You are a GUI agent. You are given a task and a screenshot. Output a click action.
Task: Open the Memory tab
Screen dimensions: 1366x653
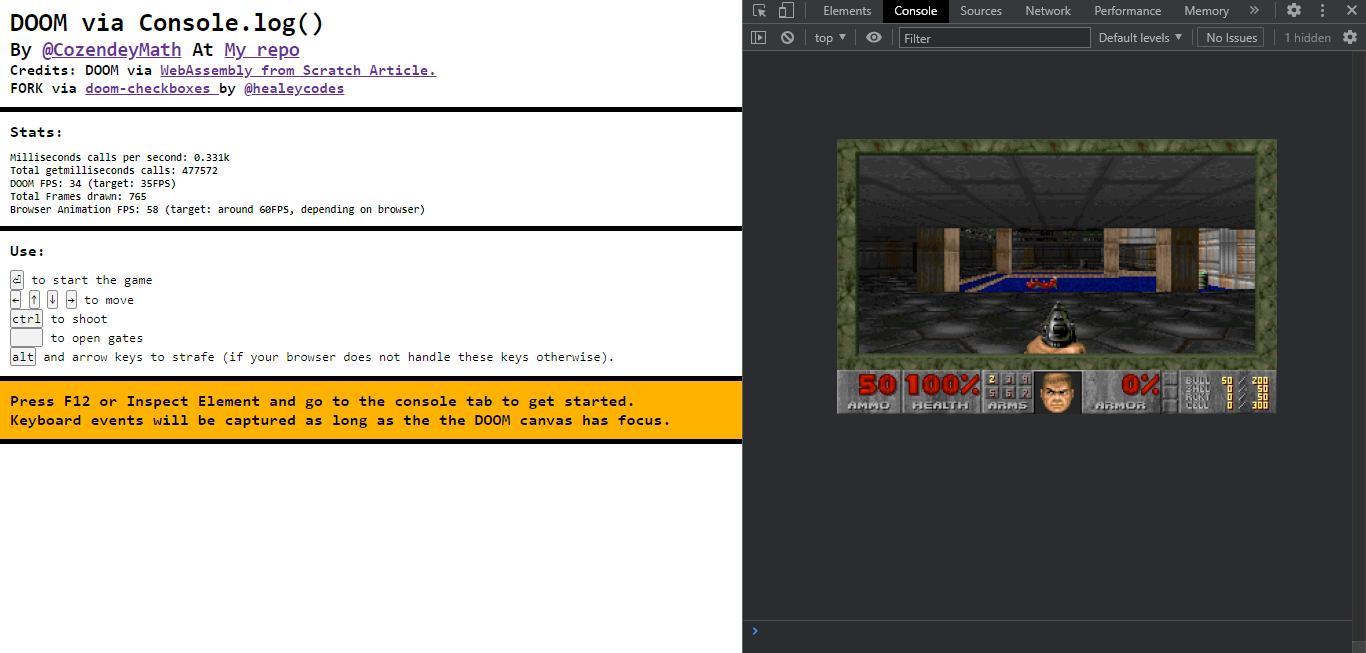tap(1206, 11)
